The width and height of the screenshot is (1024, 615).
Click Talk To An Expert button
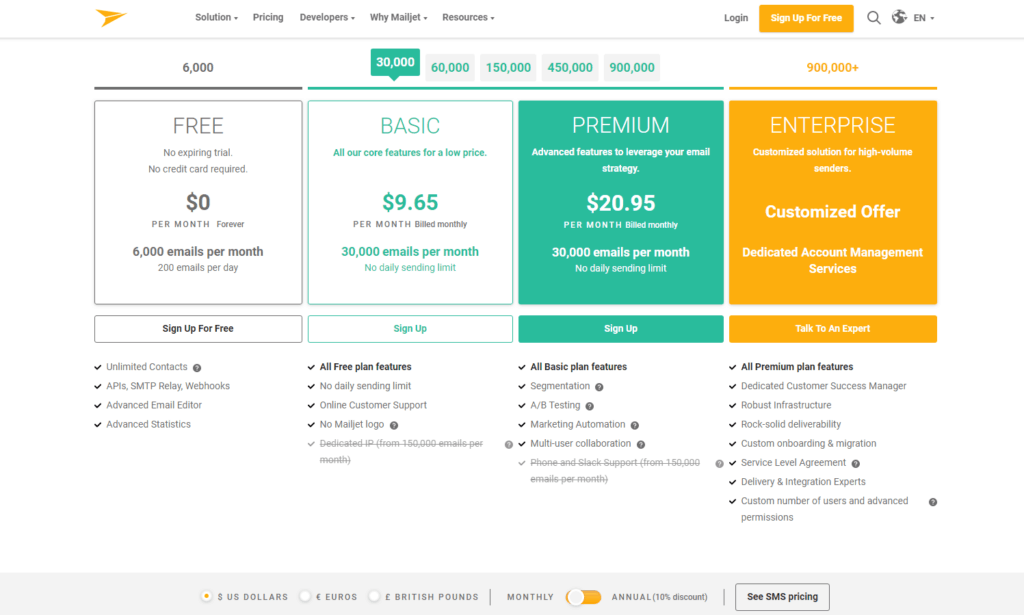point(833,329)
